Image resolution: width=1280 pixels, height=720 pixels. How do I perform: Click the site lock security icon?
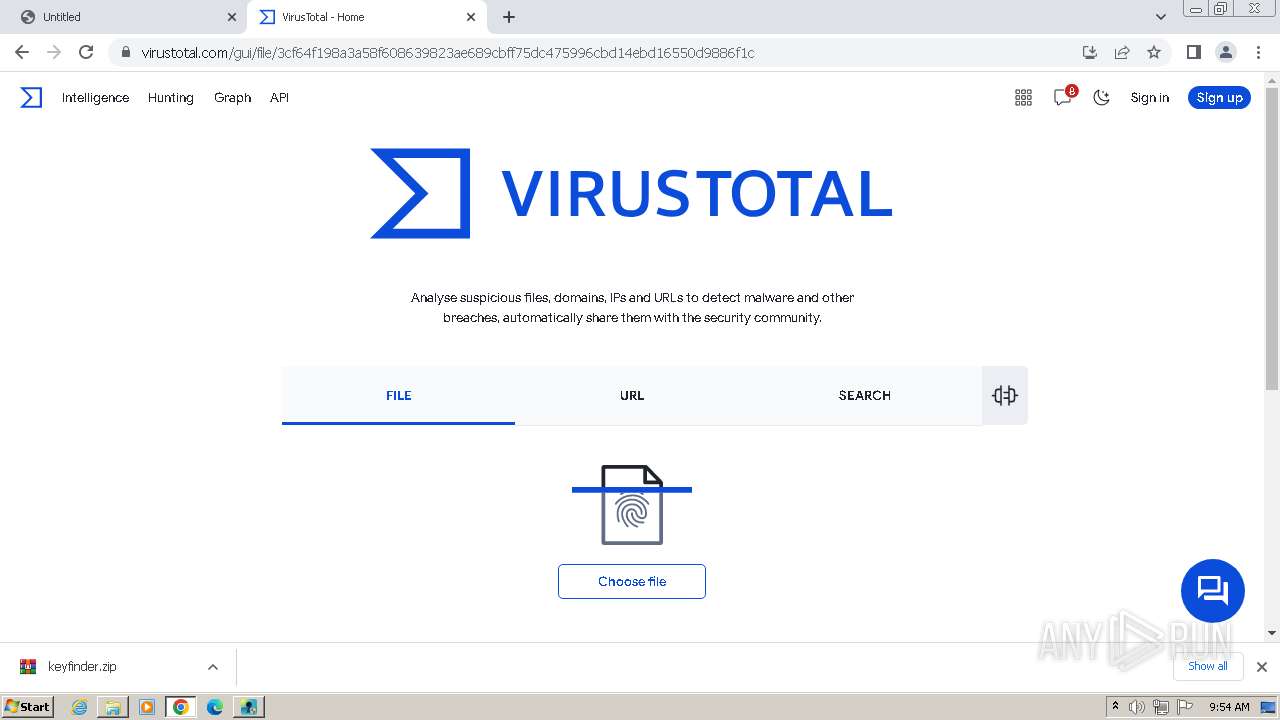(x=125, y=52)
